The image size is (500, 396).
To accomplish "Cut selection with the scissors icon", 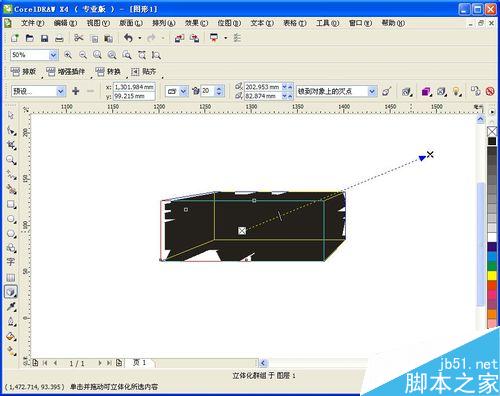I will pos(79,38).
